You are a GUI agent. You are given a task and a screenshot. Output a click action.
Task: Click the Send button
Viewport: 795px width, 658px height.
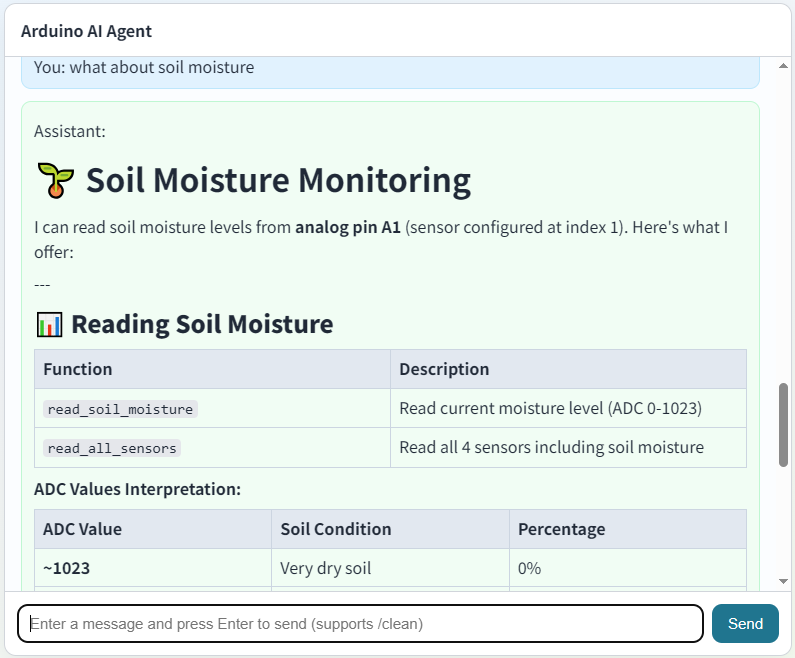click(745, 623)
